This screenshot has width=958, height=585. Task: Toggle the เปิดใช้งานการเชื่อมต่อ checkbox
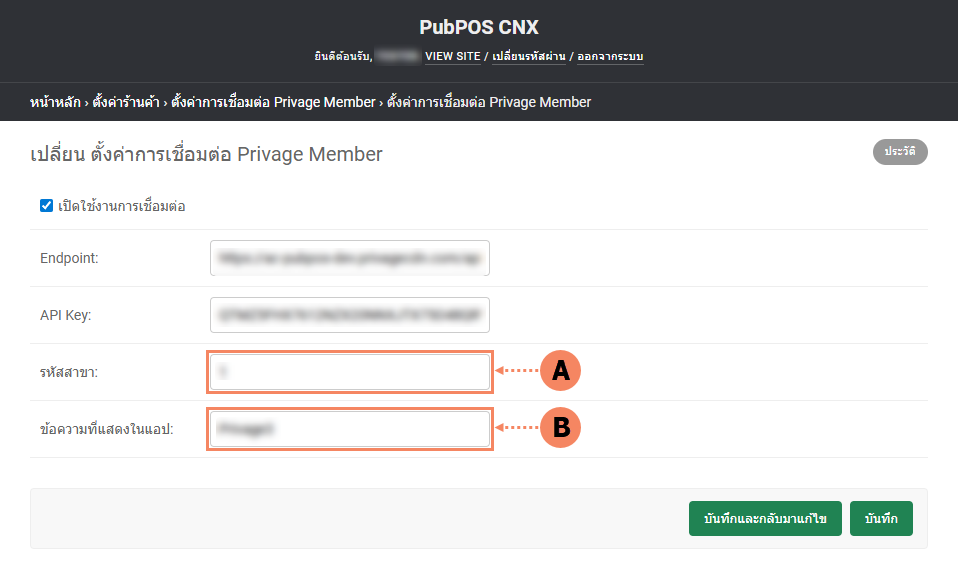tap(46, 206)
